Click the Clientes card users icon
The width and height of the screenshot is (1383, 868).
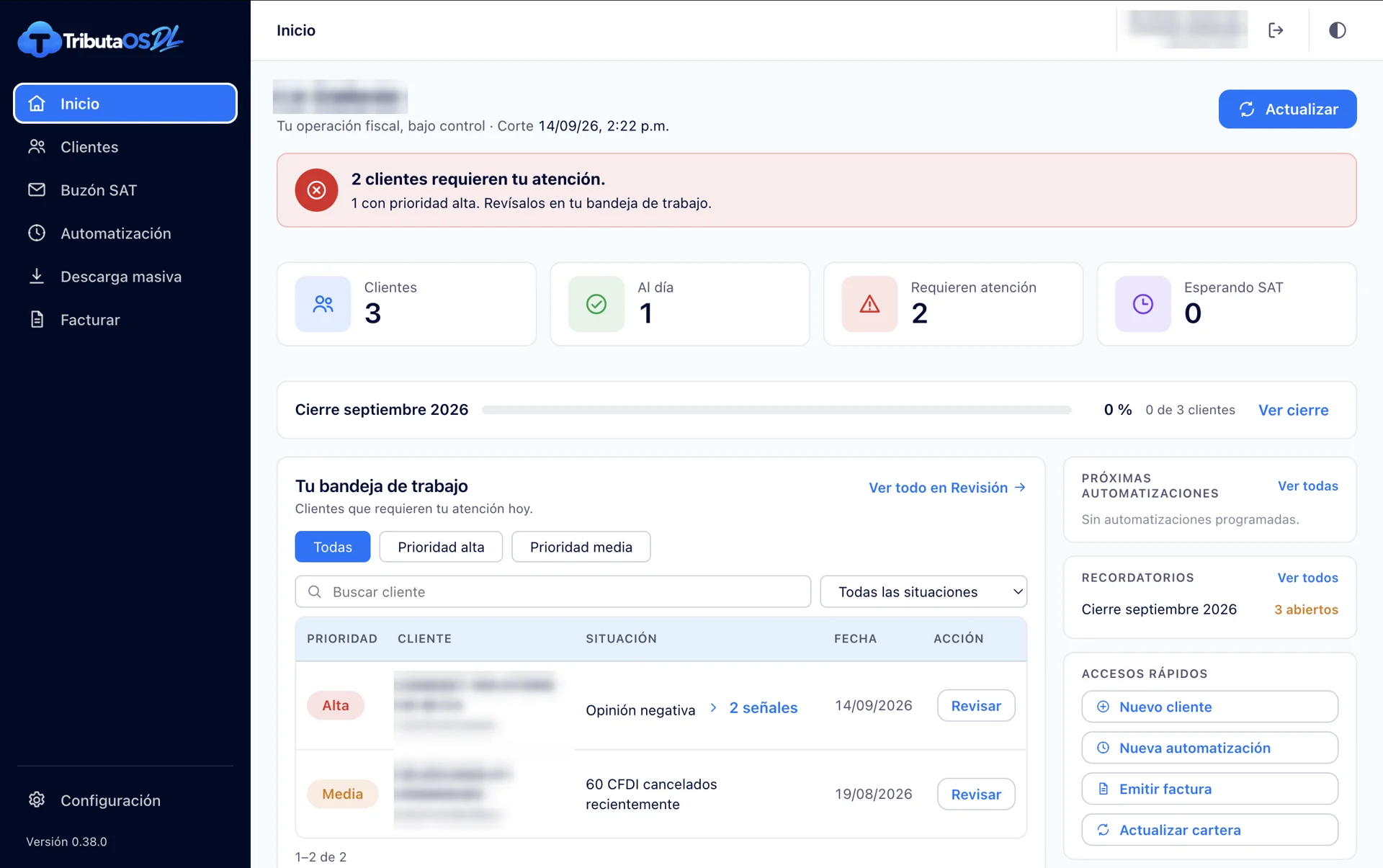(323, 304)
